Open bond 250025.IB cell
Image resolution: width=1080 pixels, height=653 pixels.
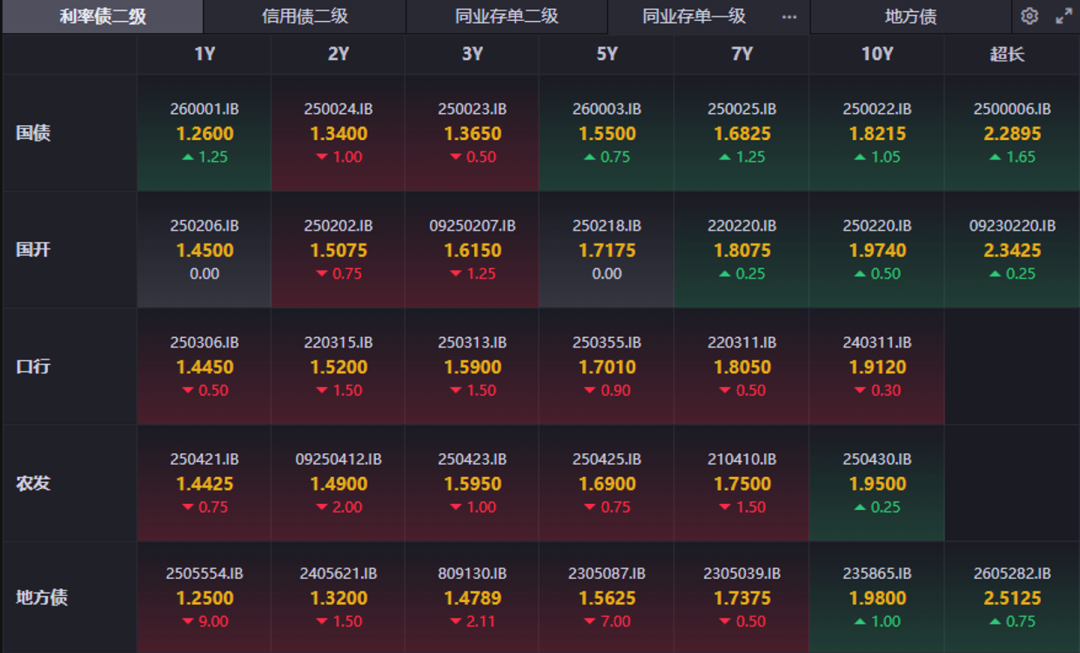(742, 133)
